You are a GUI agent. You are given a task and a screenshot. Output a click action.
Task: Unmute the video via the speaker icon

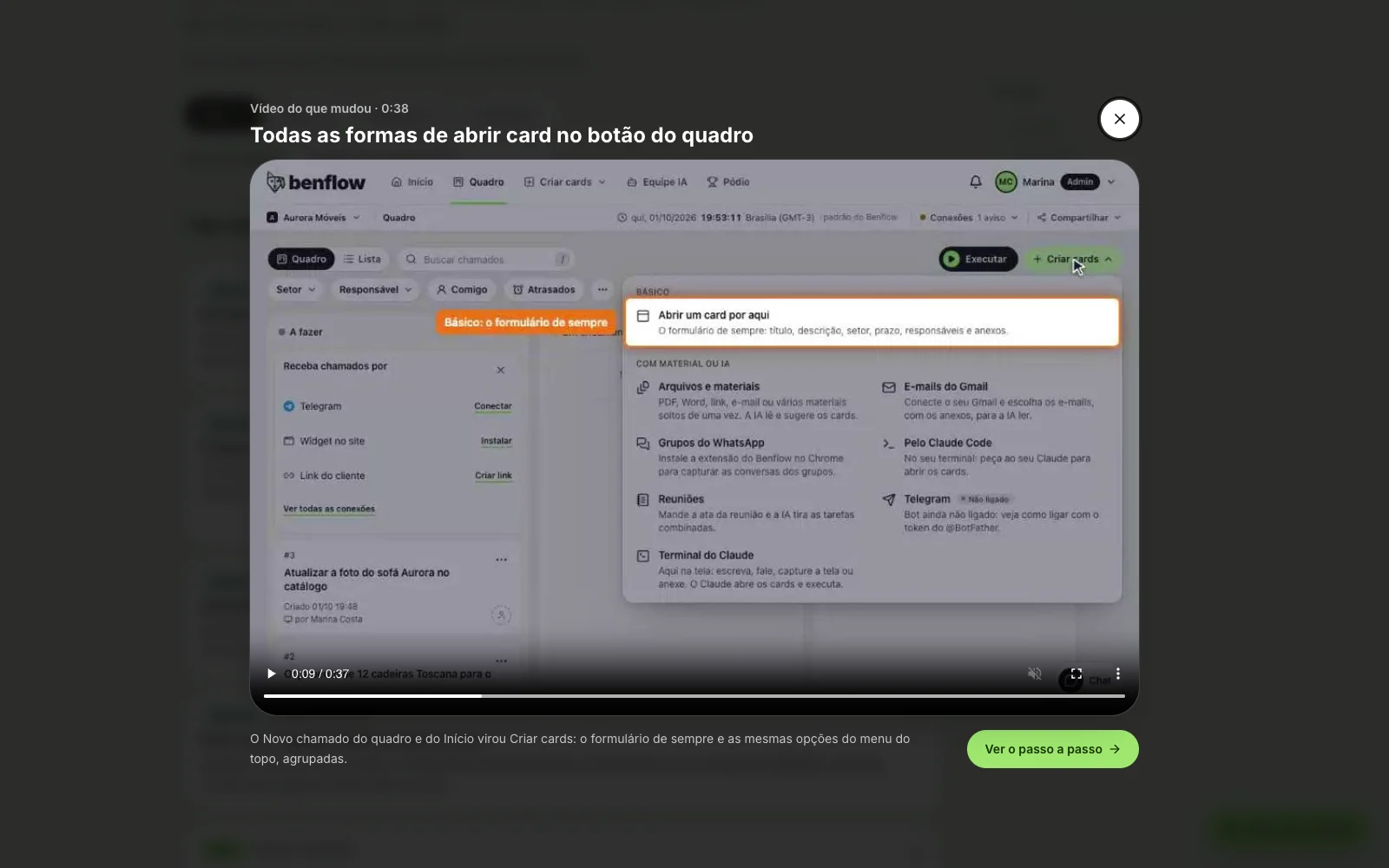[x=1035, y=674]
